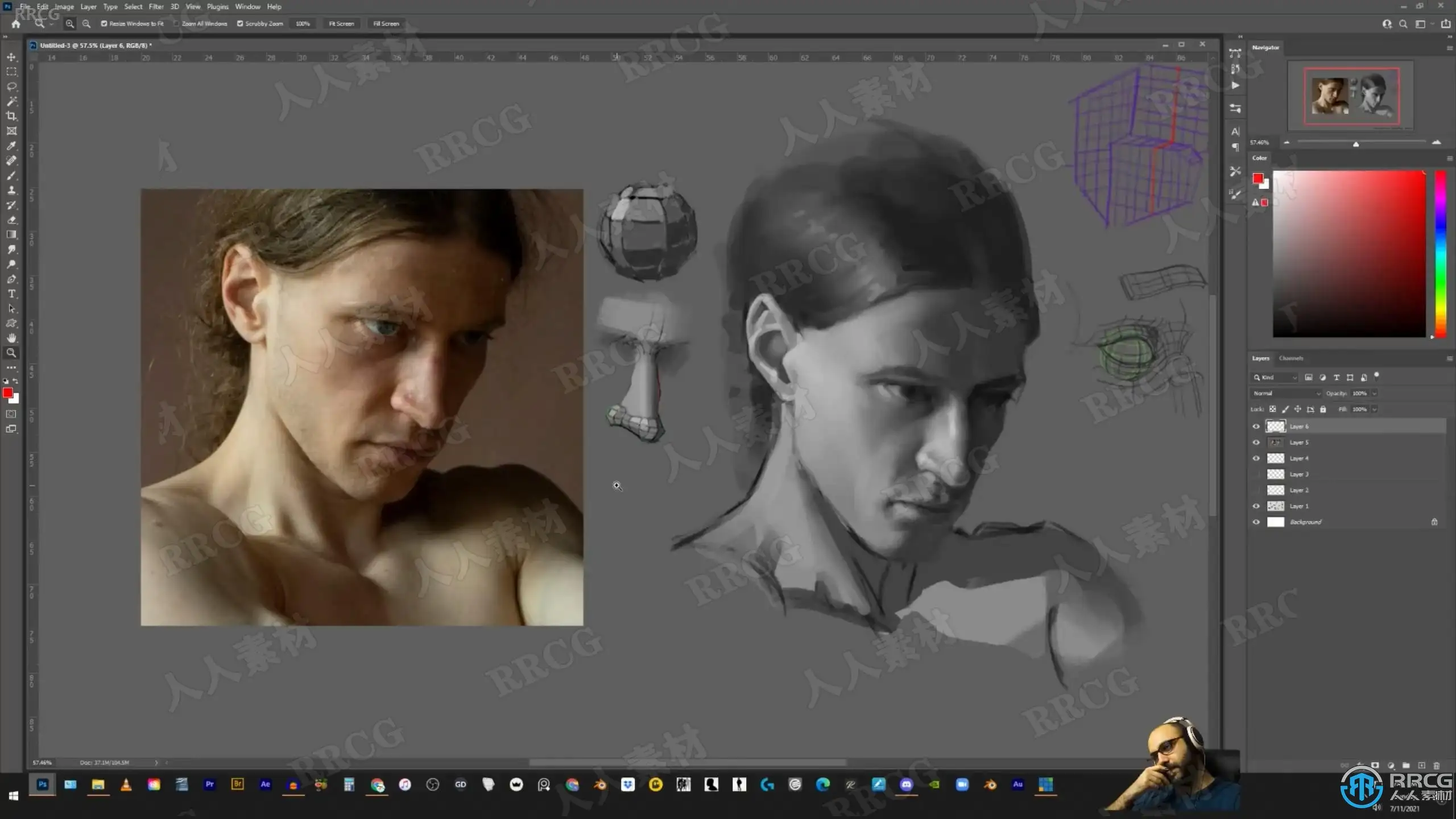Open the Kind filter dropdown
This screenshot has width=1456, height=819.
point(1274,378)
